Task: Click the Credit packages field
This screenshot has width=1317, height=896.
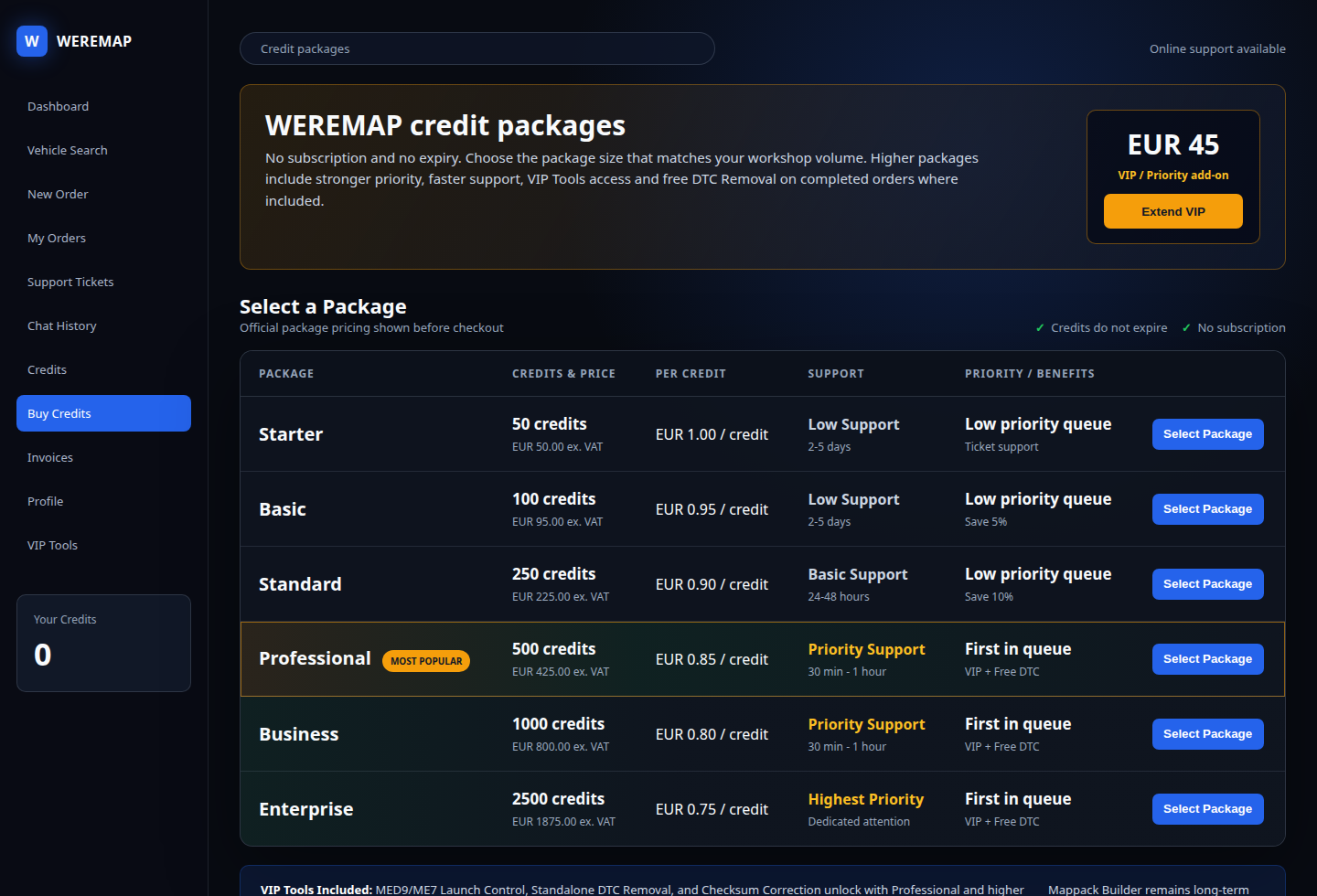Action: (476, 48)
